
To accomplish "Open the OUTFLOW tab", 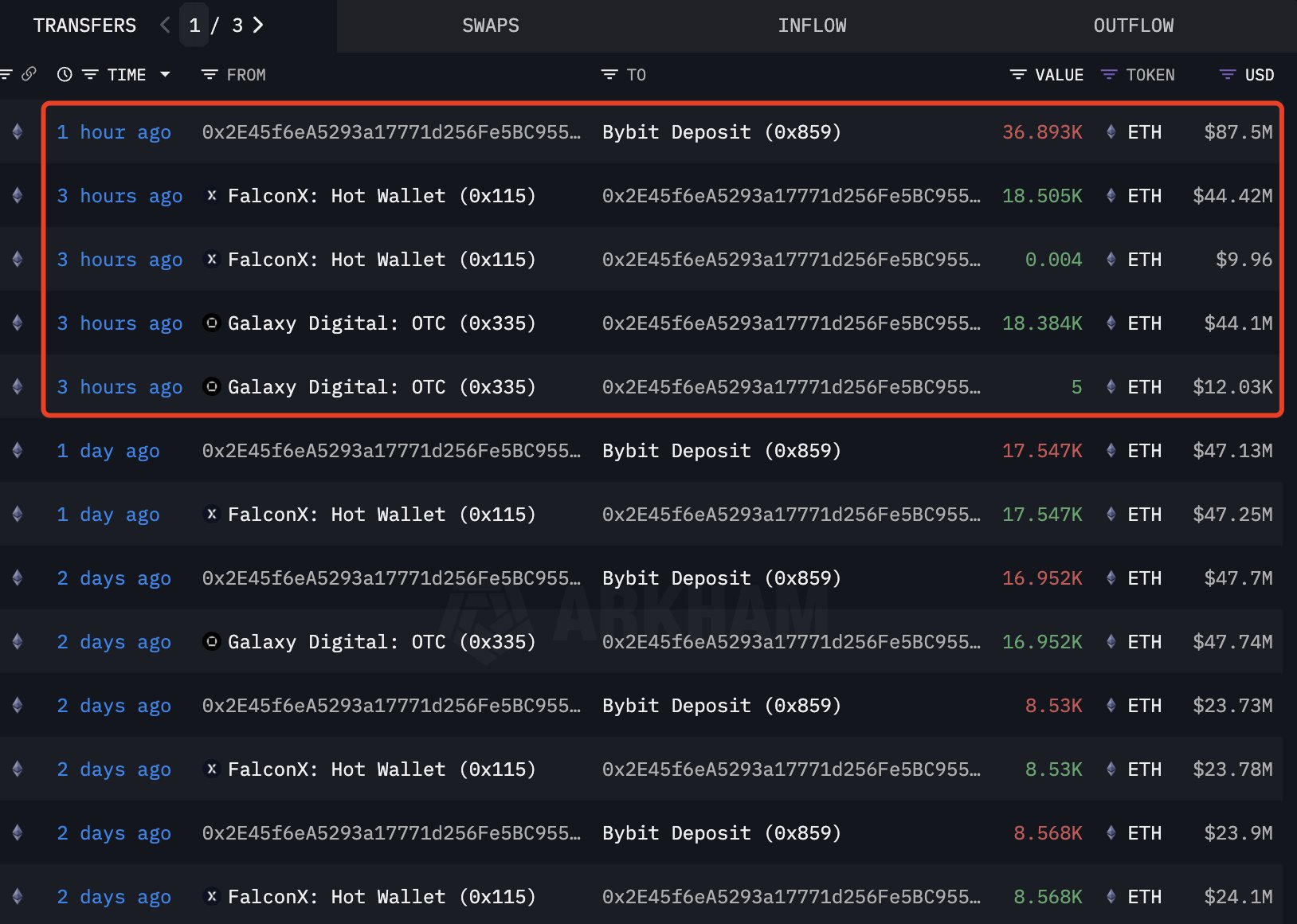I will click(x=1133, y=25).
